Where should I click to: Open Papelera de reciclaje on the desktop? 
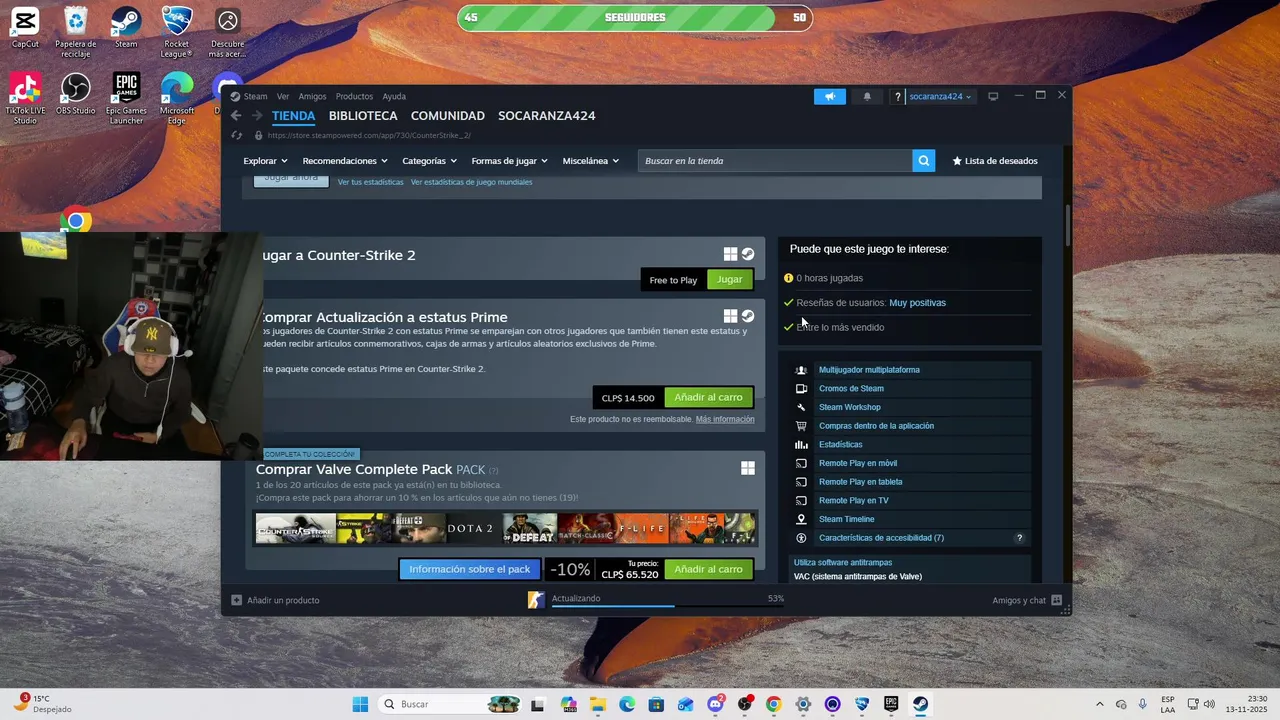(x=76, y=32)
